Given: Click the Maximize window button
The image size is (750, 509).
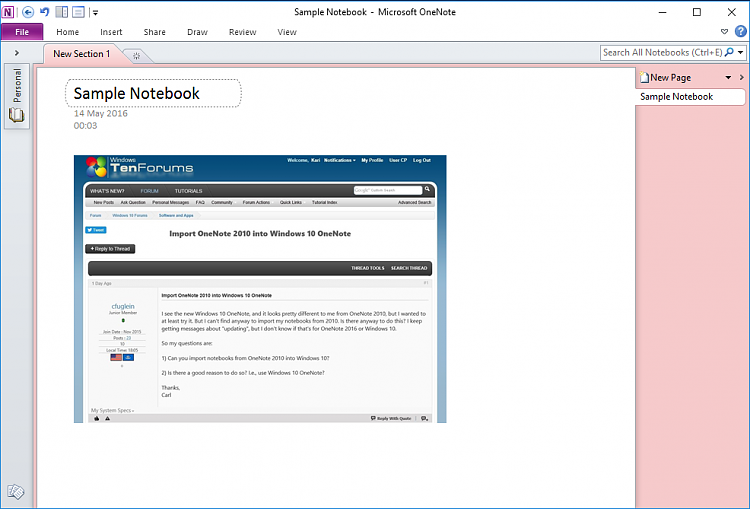Looking at the screenshot, I should point(697,12).
